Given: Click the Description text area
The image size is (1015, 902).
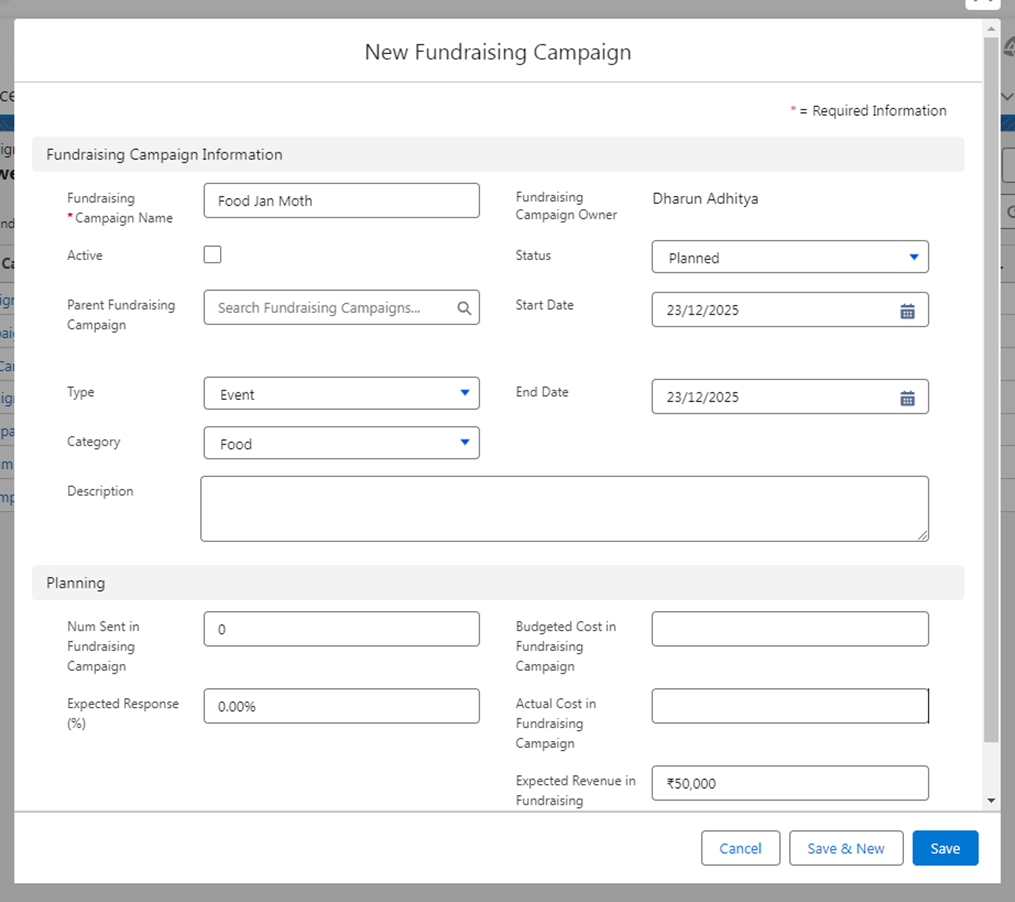Looking at the screenshot, I should (564, 509).
